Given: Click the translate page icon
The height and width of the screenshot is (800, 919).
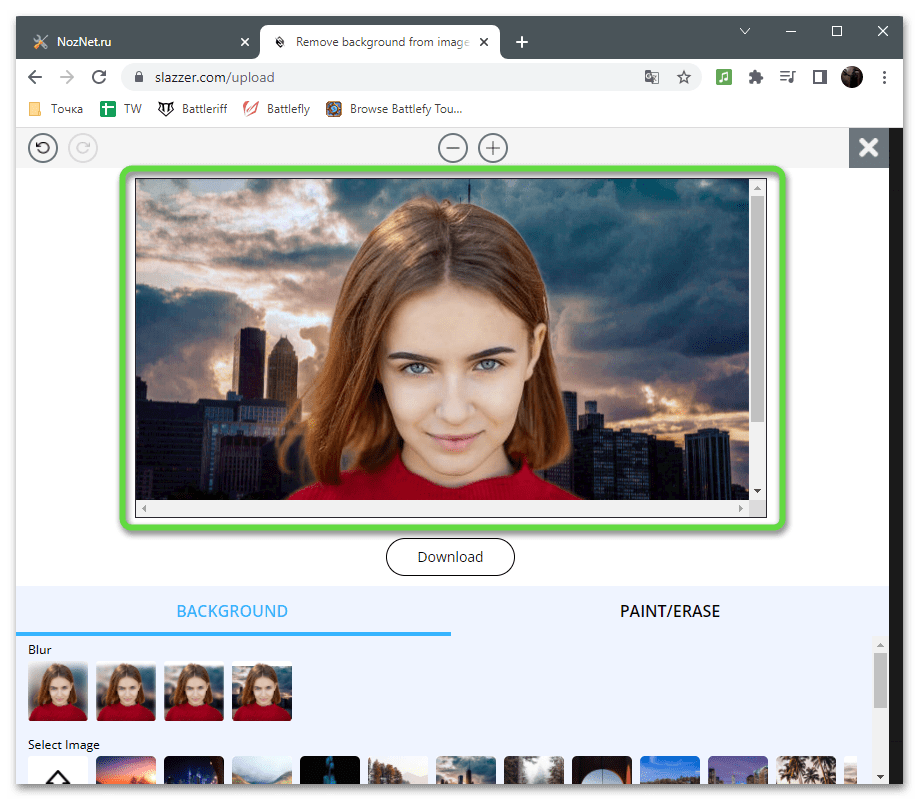Looking at the screenshot, I should tap(652, 77).
